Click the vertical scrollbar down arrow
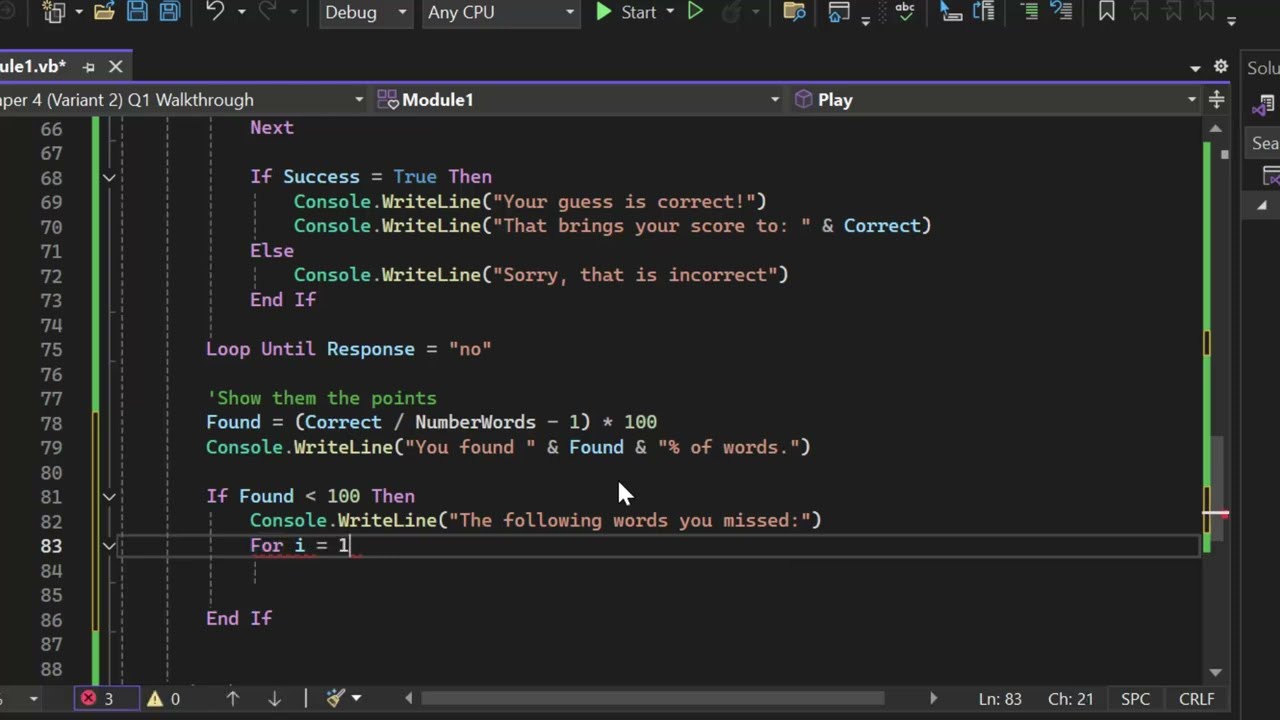This screenshot has width=1280, height=720. [x=1216, y=672]
